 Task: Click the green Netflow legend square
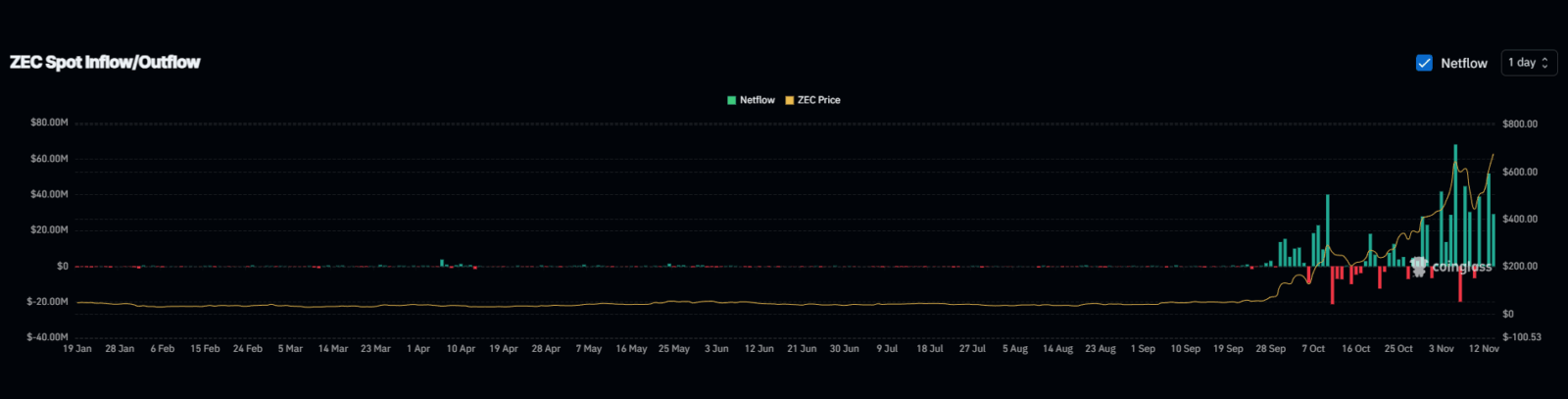point(731,100)
